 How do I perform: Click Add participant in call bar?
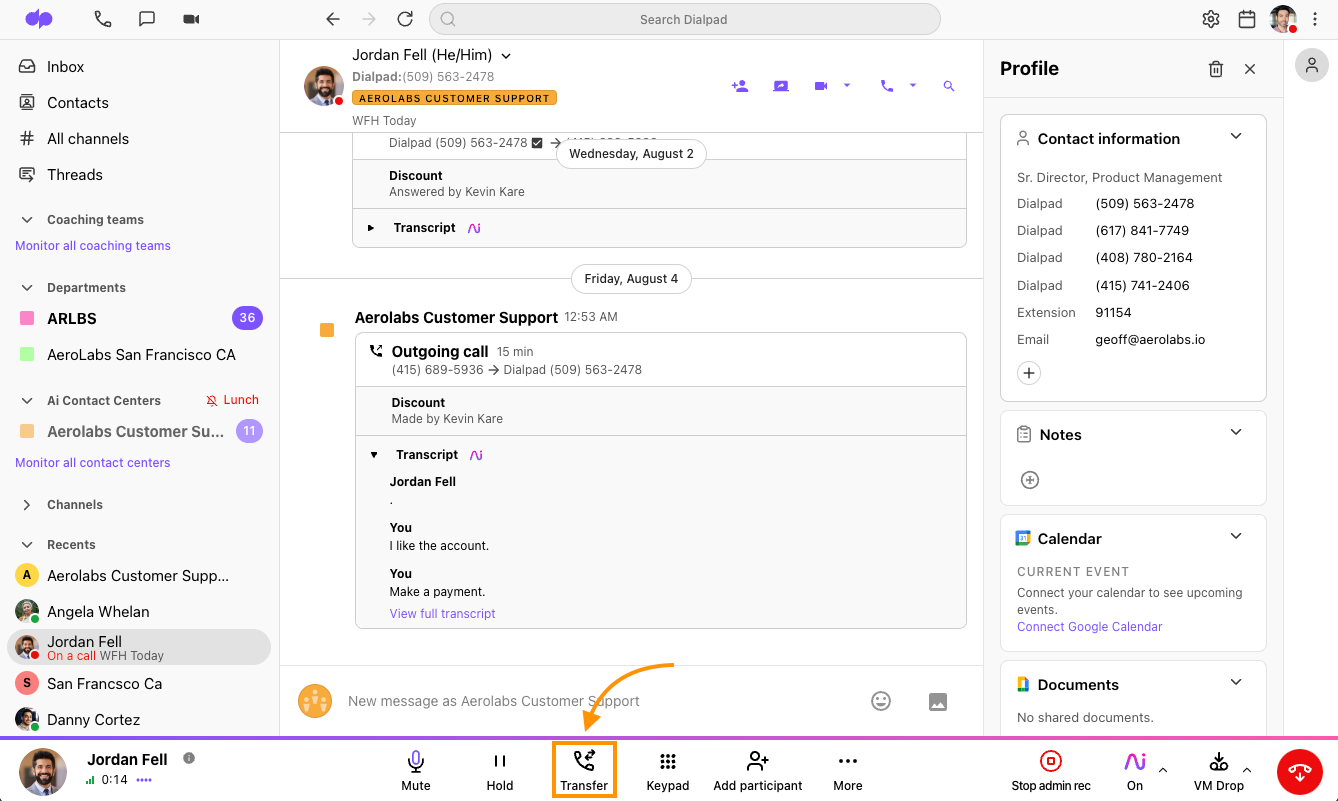tap(758, 770)
